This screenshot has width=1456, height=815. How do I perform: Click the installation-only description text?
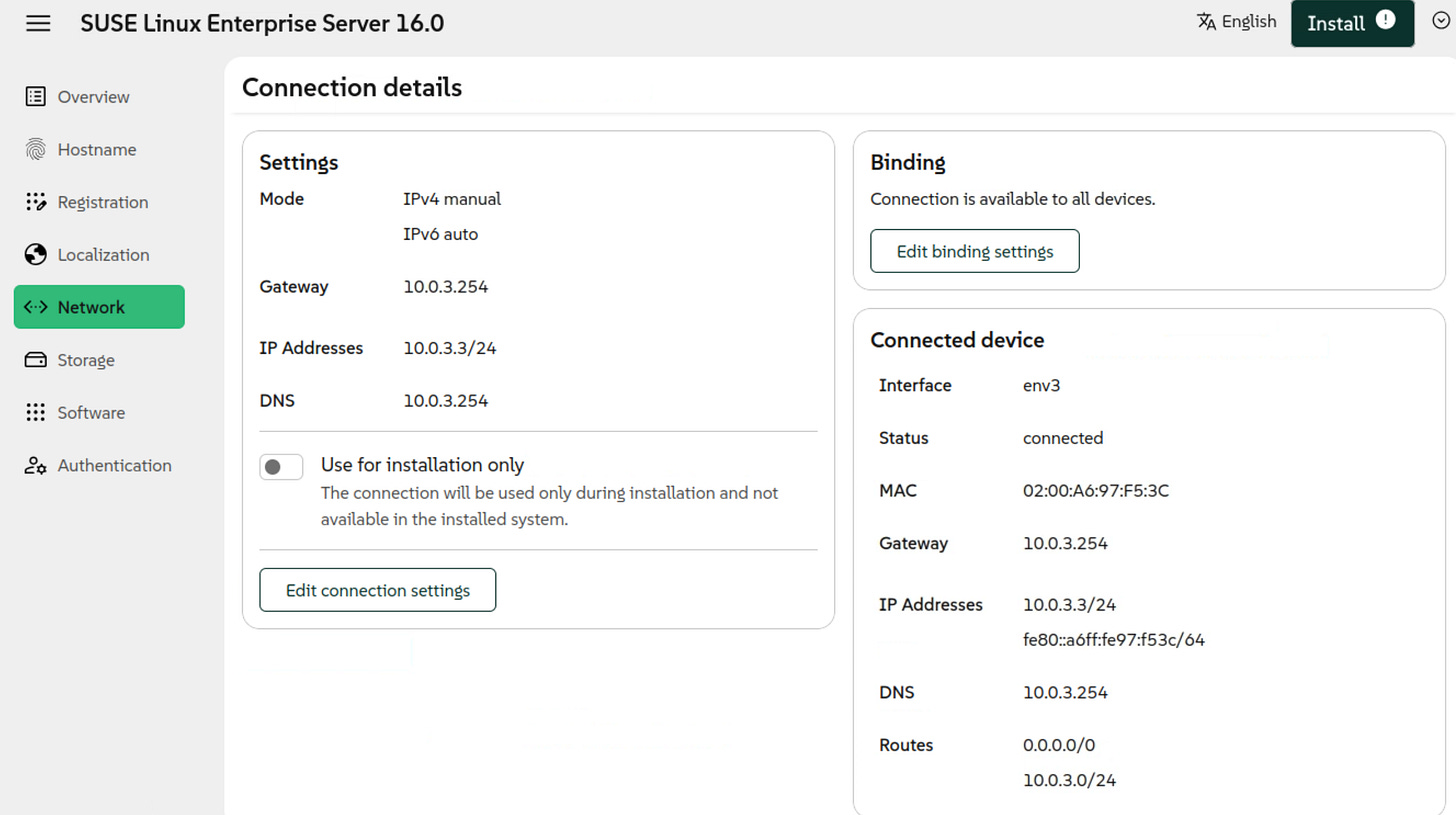coord(549,507)
